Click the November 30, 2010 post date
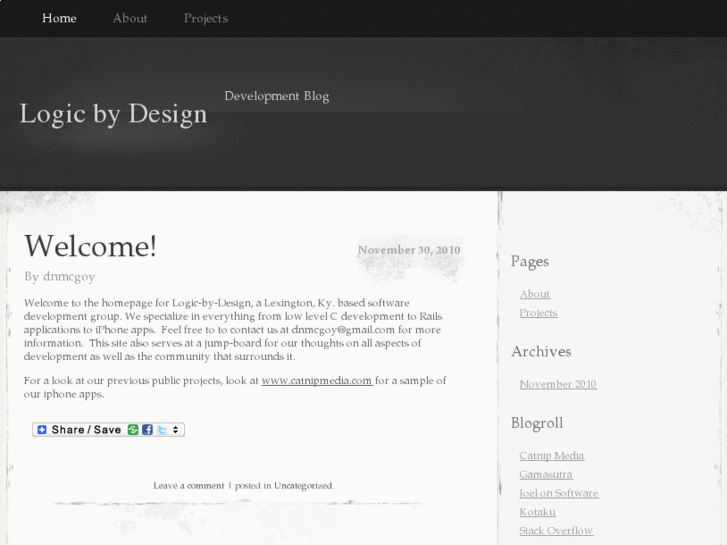 [409, 250]
